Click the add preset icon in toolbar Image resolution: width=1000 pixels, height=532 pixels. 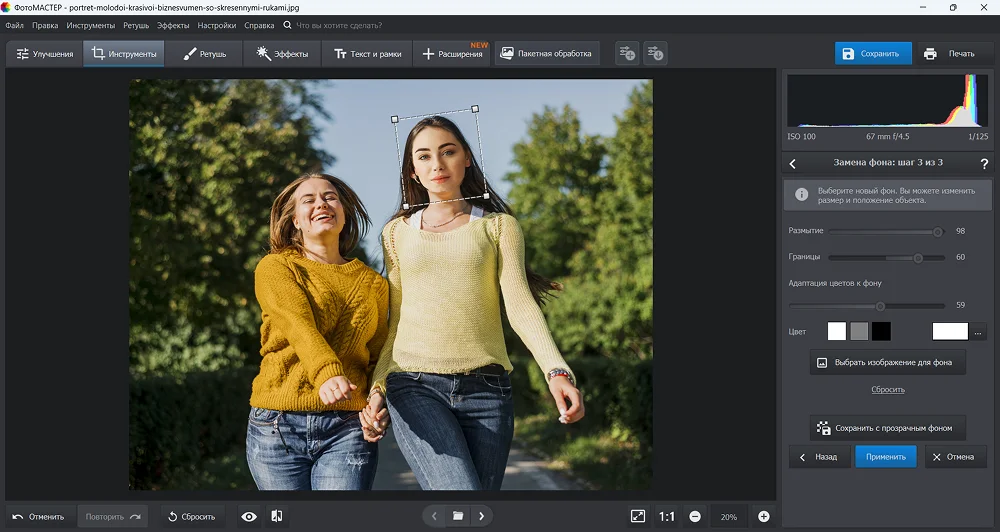click(x=627, y=54)
